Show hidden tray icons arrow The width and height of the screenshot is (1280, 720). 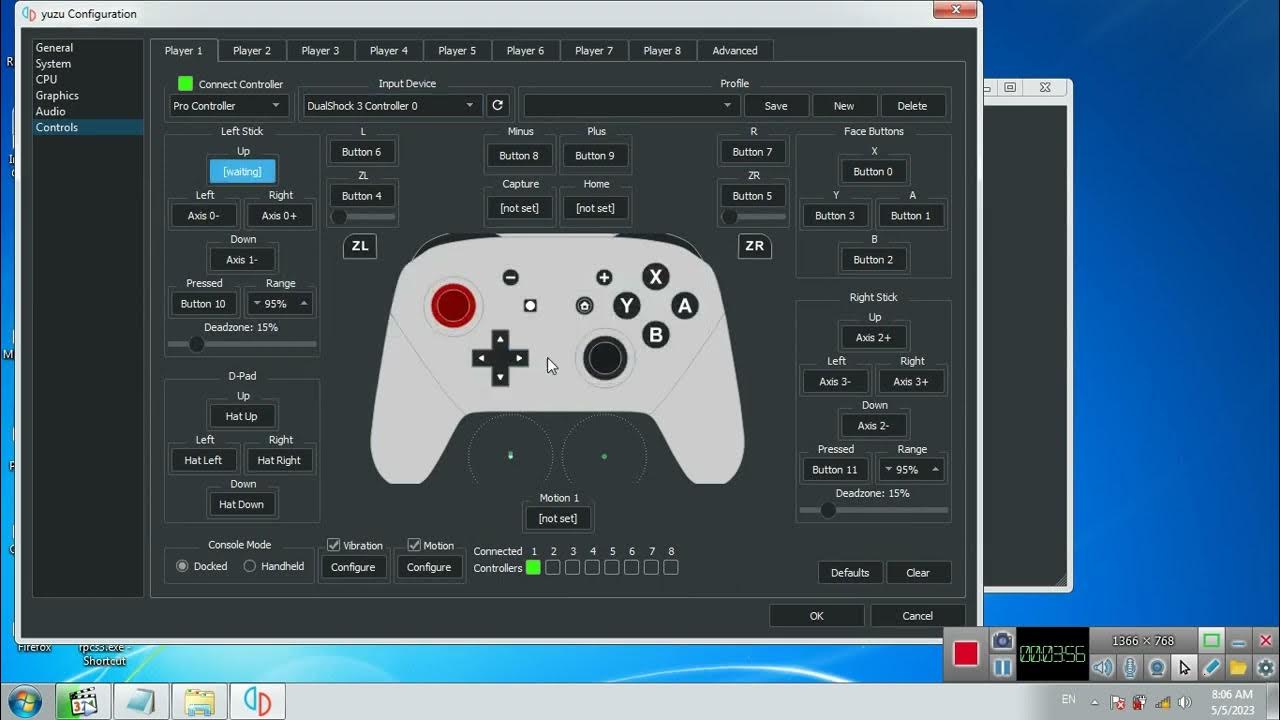1095,702
